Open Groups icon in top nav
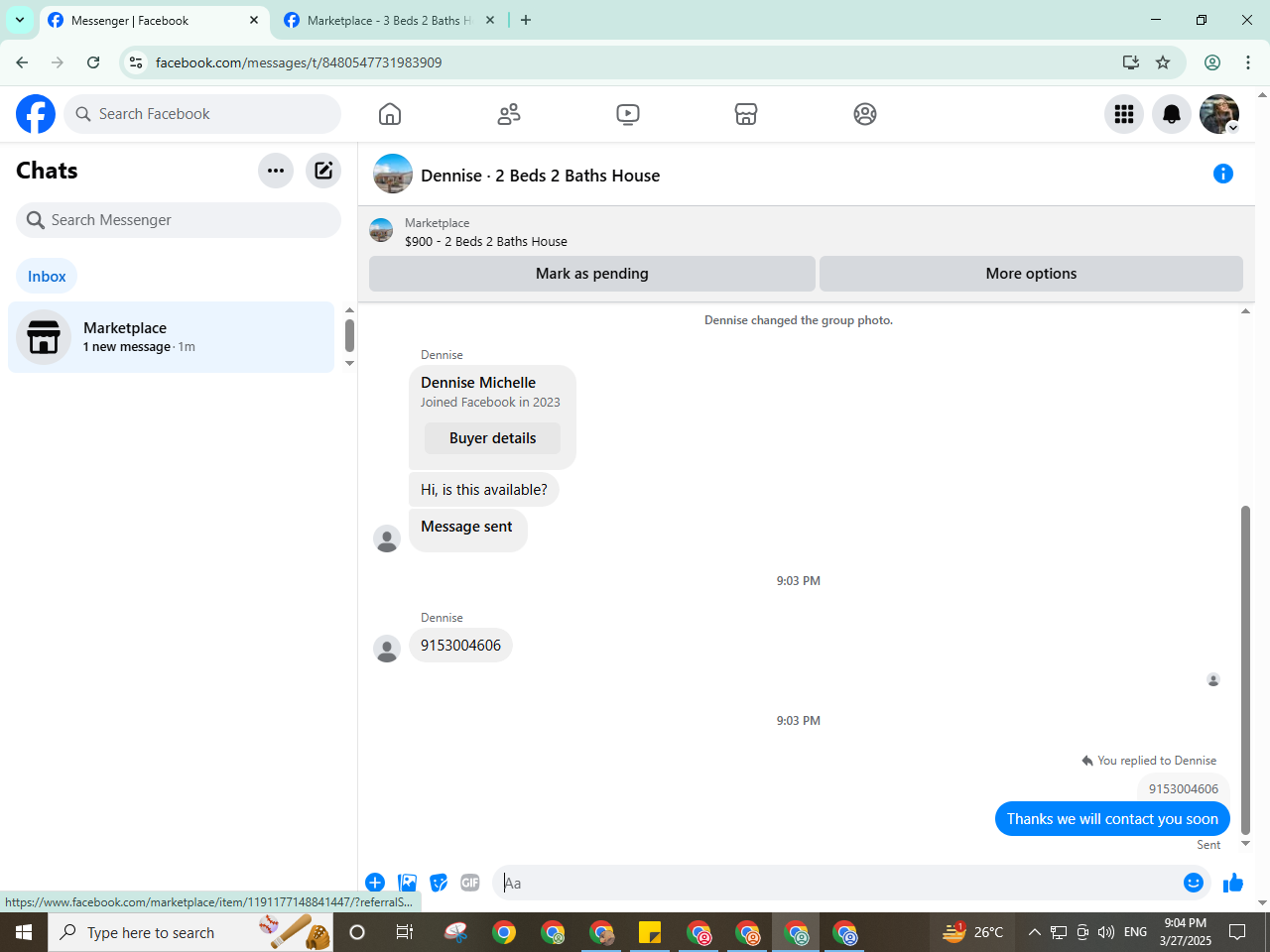 (865, 114)
